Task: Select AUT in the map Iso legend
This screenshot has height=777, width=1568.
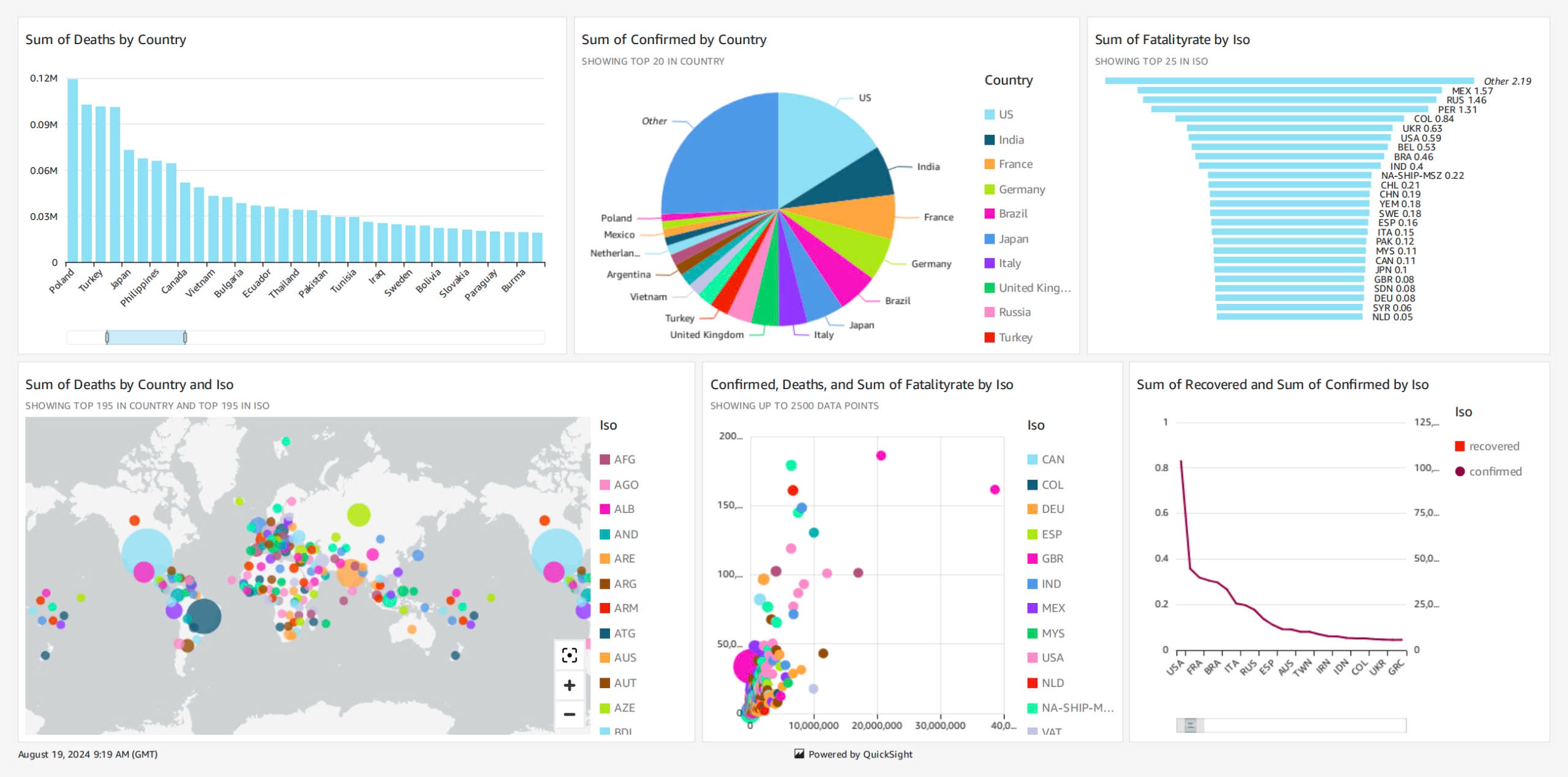Action: coord(618,683)
